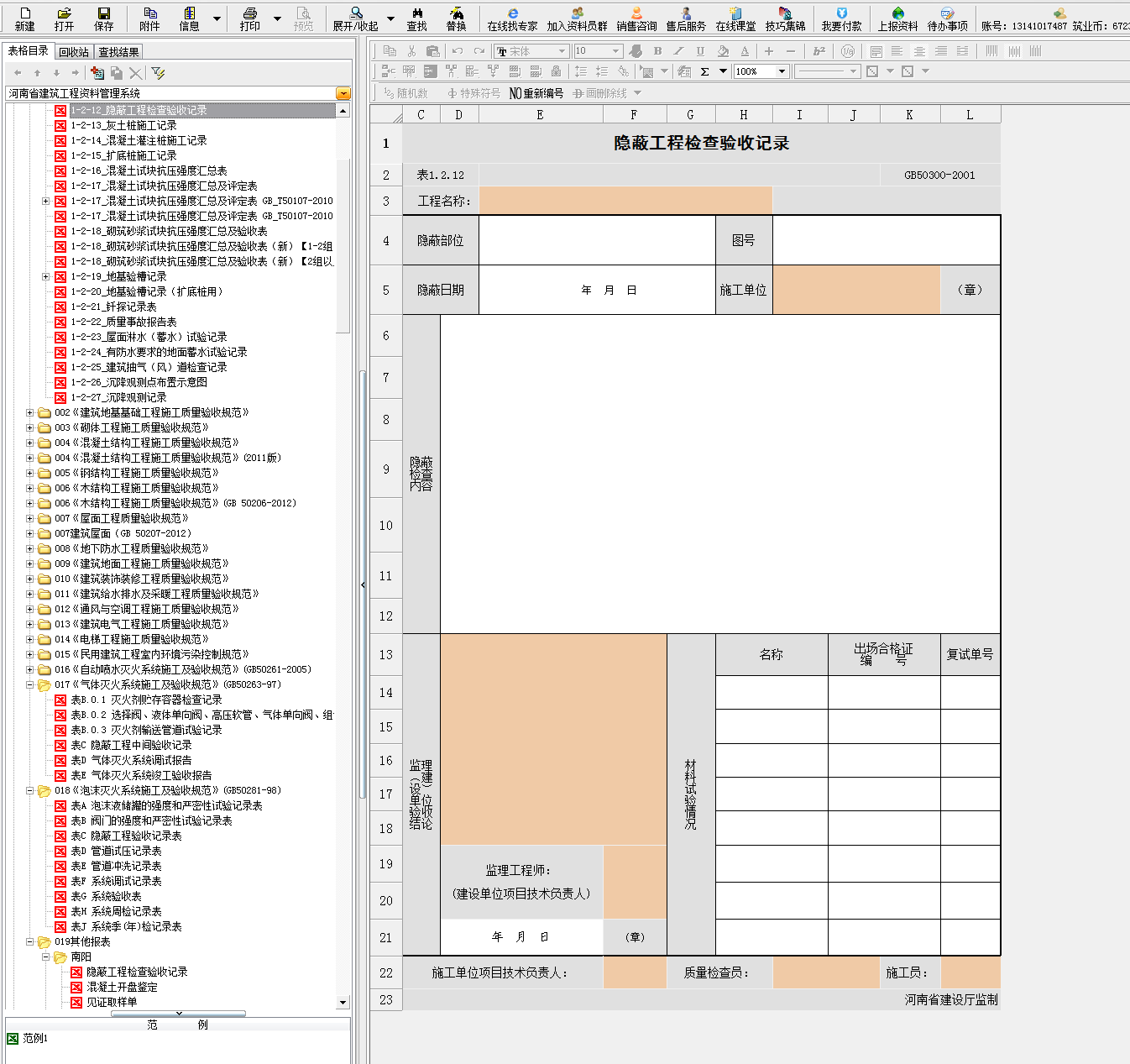This screenshot has width=1130, height=1064.
Task: Open the 100% zoom dropdown
Action: pyautogui.click(x=782, y=71)
